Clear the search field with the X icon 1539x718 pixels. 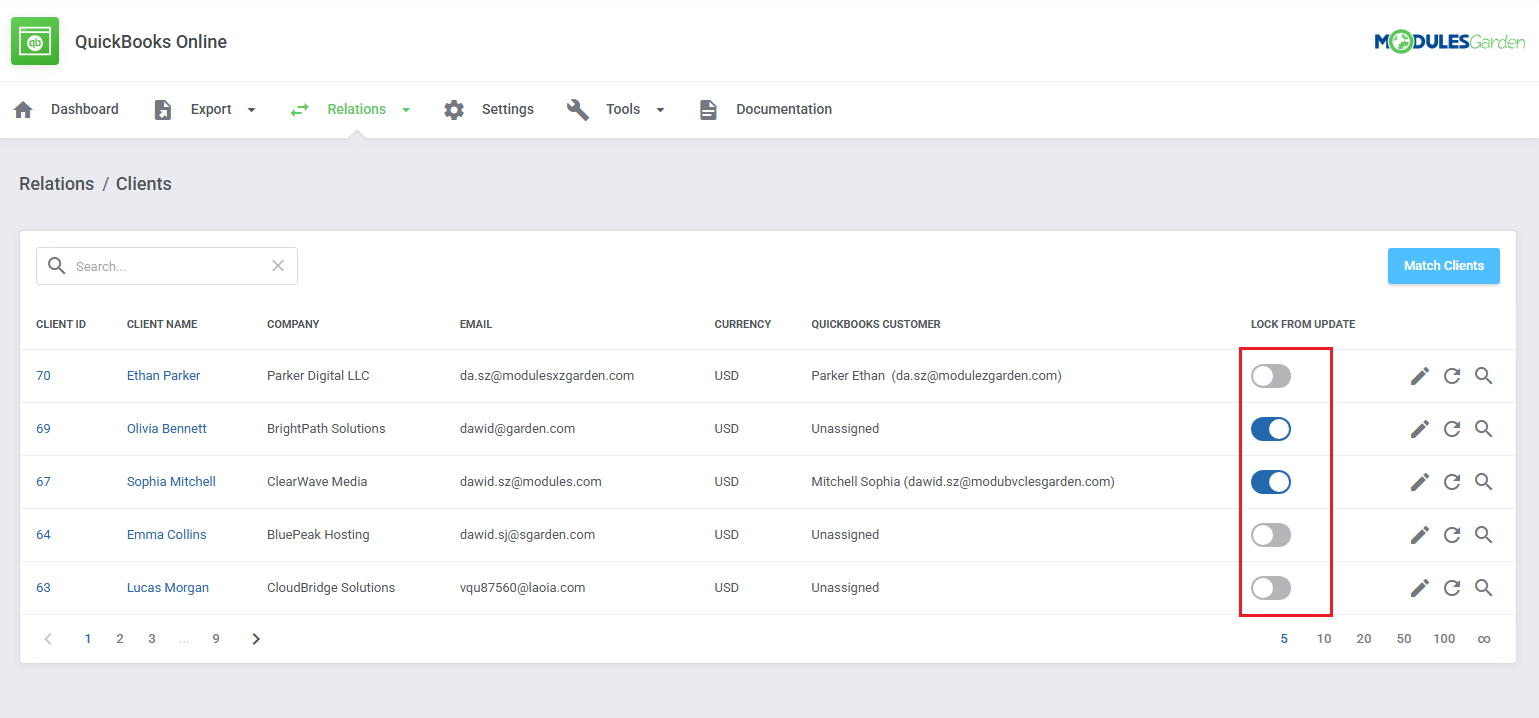point(278,266)
